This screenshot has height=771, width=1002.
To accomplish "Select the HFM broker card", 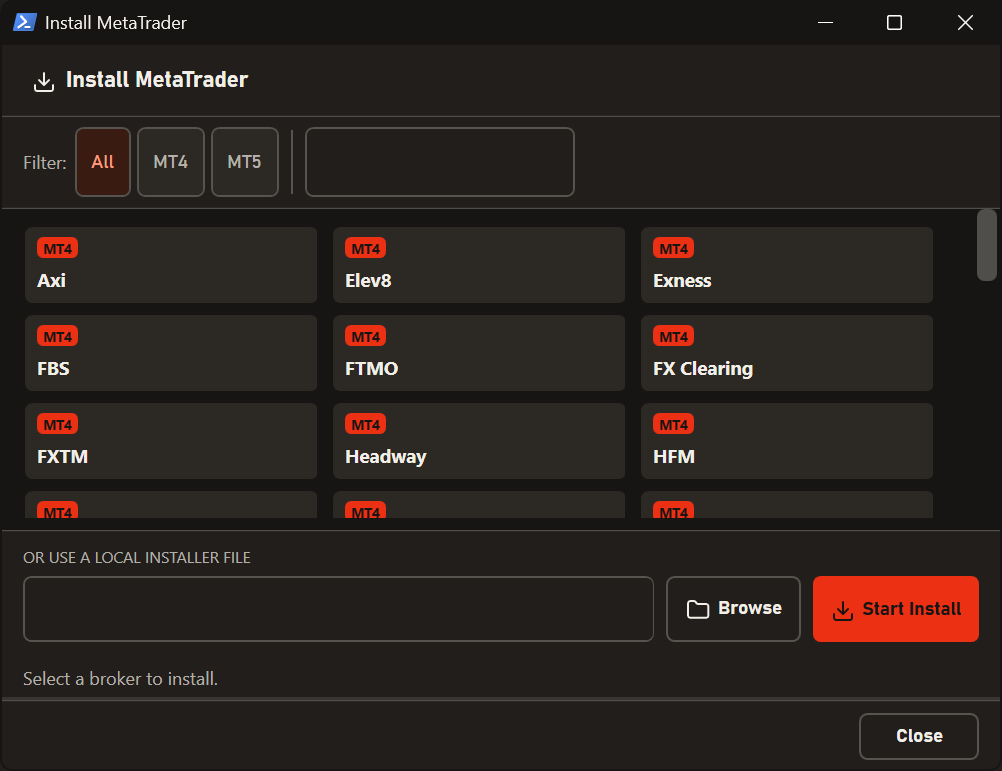I will click(x=787, y=441).
